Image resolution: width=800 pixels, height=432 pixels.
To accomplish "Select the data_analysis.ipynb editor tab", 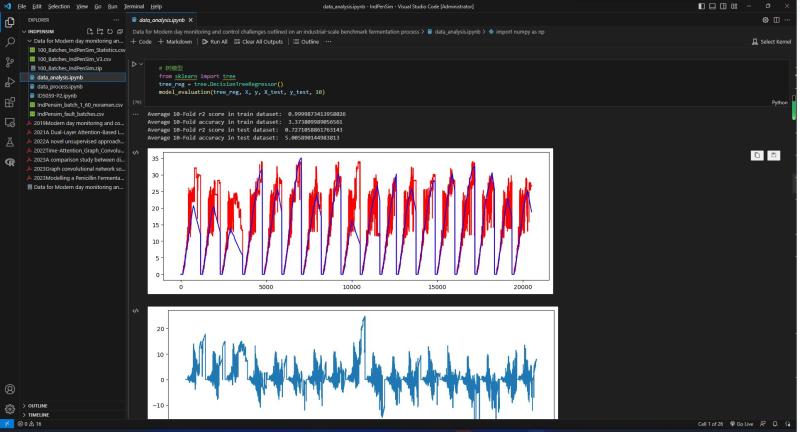I will (162, 20).
